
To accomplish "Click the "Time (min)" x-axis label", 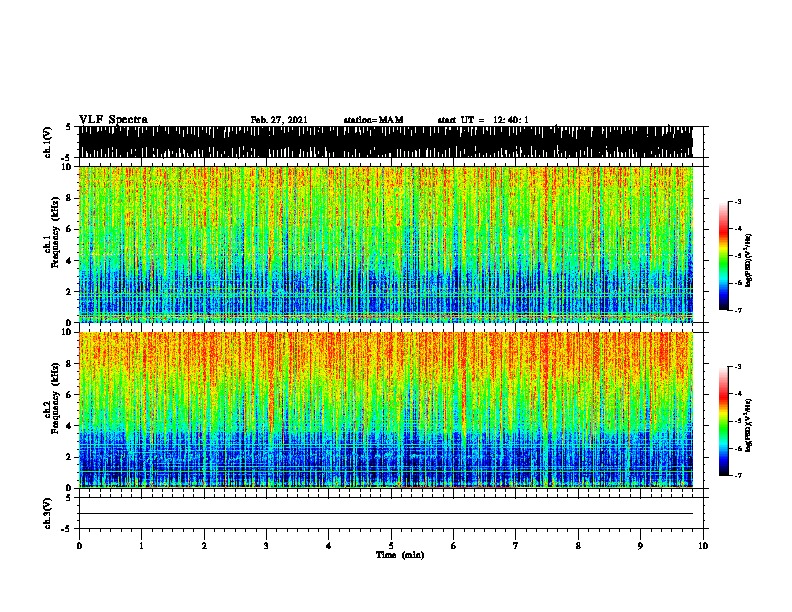I will [x=400, y=555].
